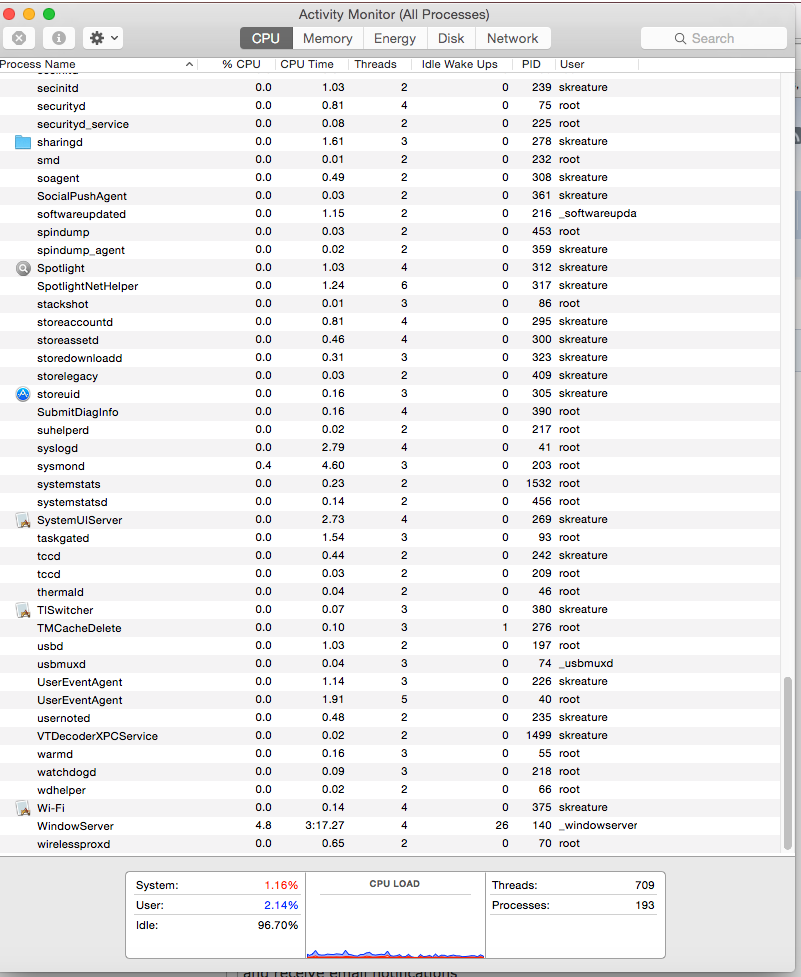
Task: Sort by CPU Time column
Action: [x=313, y=64]
